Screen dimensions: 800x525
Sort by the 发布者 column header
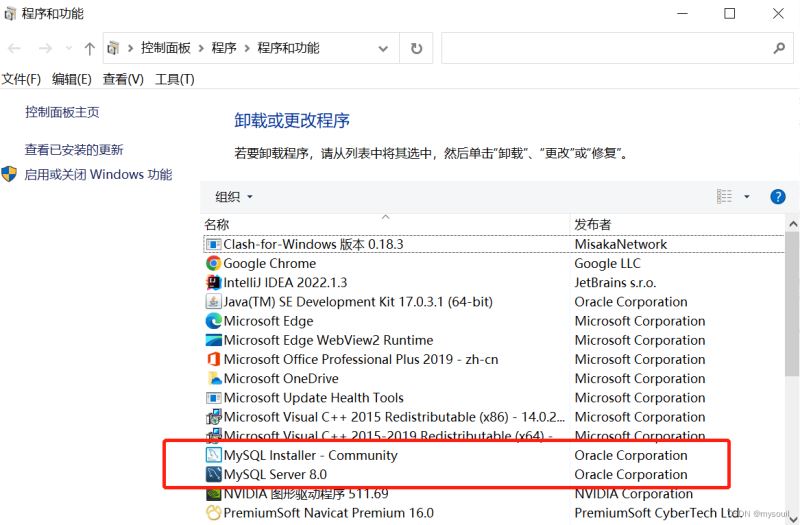(592, 224)
